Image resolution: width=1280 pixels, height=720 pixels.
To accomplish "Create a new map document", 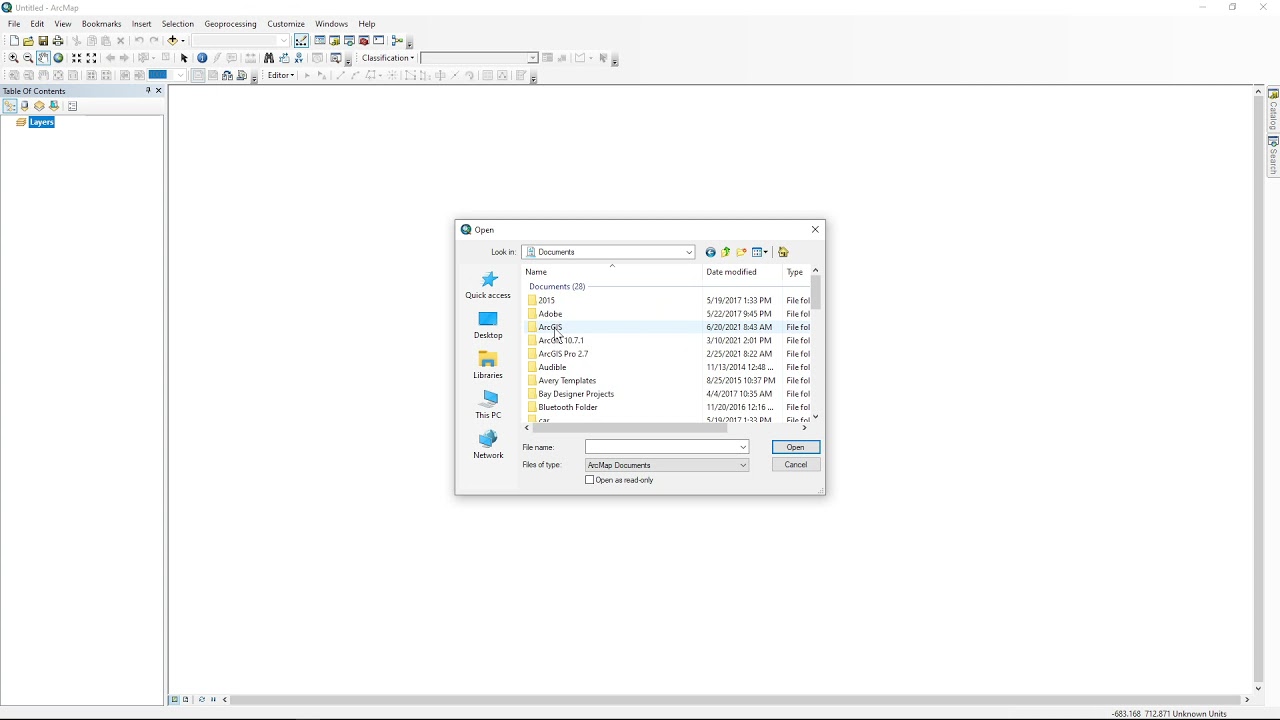I will 14,41.
